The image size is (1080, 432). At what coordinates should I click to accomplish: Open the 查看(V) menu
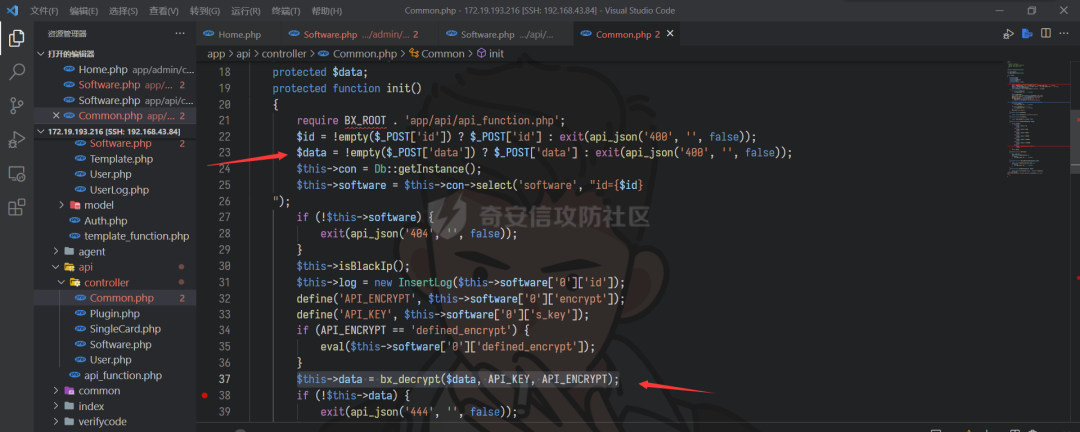[163, 11]
